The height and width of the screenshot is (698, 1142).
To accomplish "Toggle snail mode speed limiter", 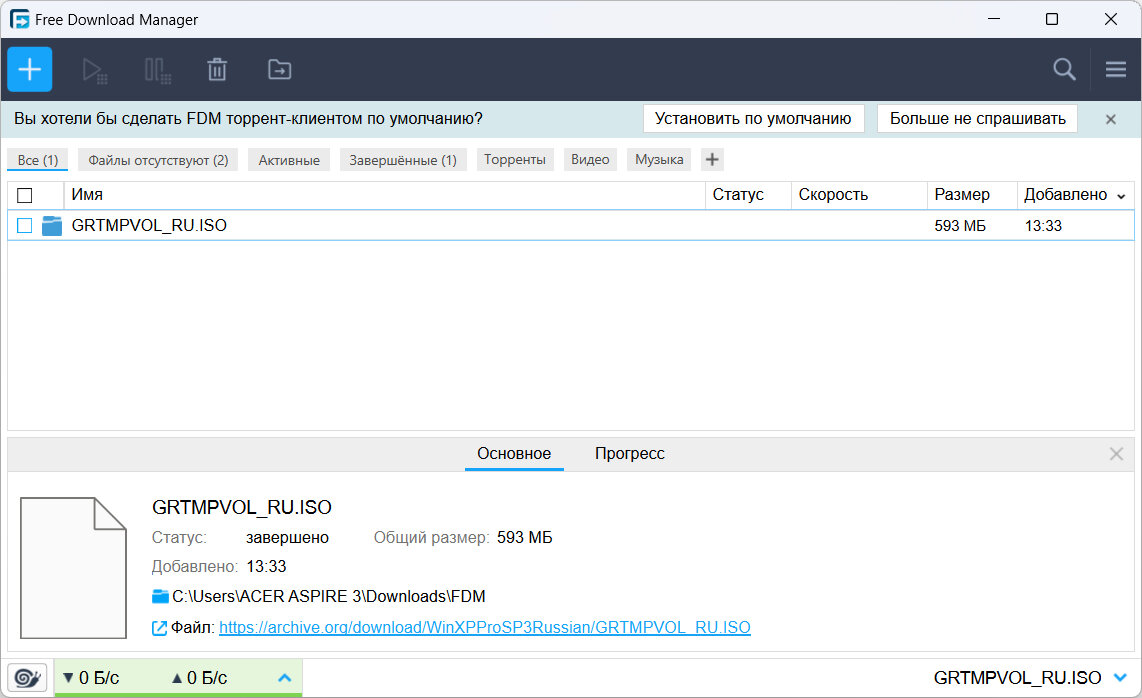I will coord(28,678).
